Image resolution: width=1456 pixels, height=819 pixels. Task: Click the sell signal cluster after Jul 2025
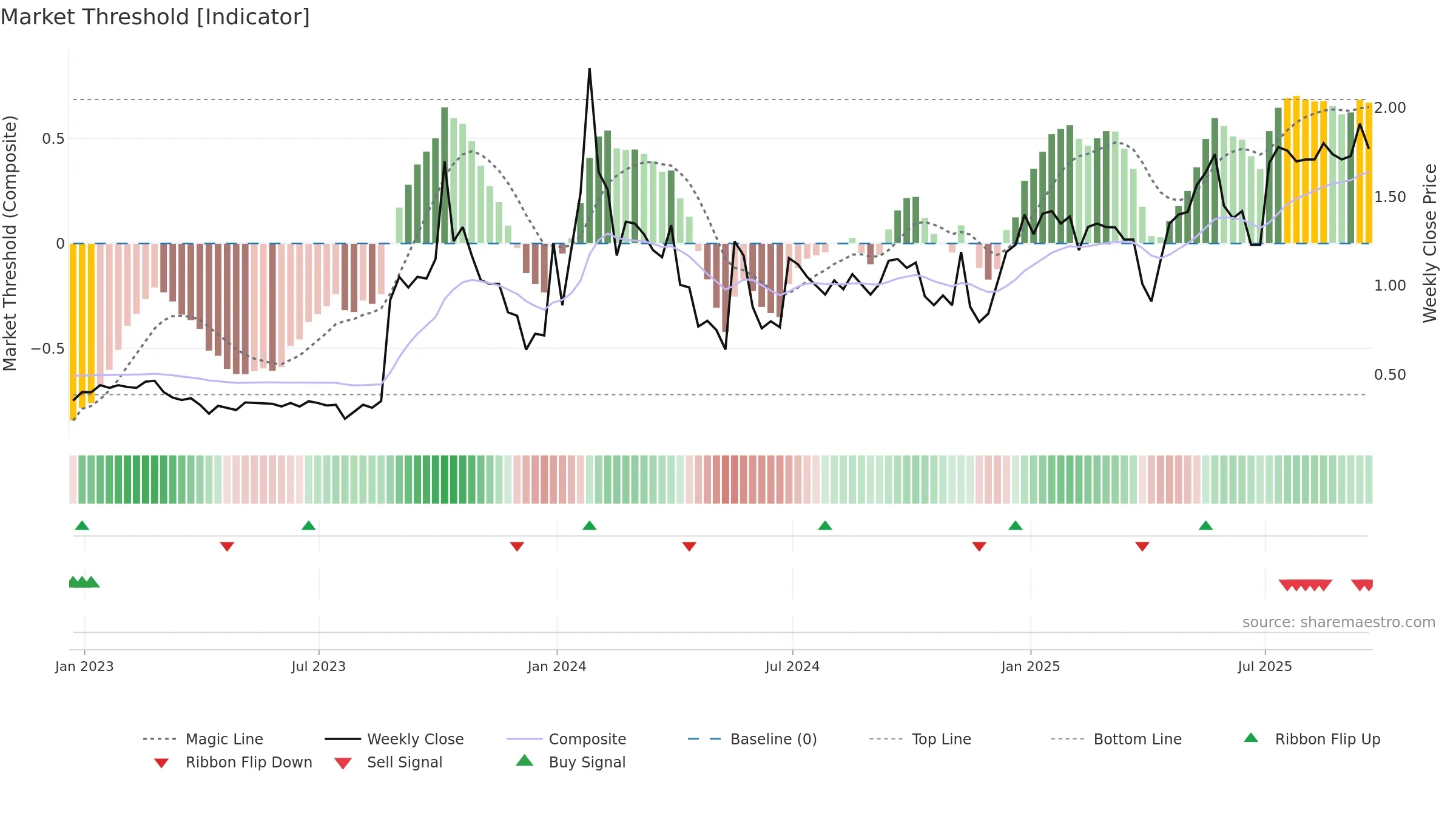(1305, 585)
